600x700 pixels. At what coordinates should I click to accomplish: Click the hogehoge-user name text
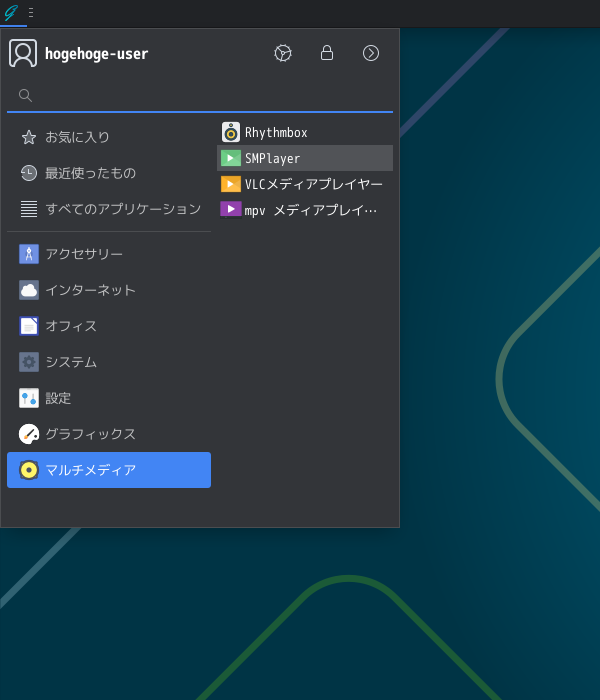(x=96, y=54)
